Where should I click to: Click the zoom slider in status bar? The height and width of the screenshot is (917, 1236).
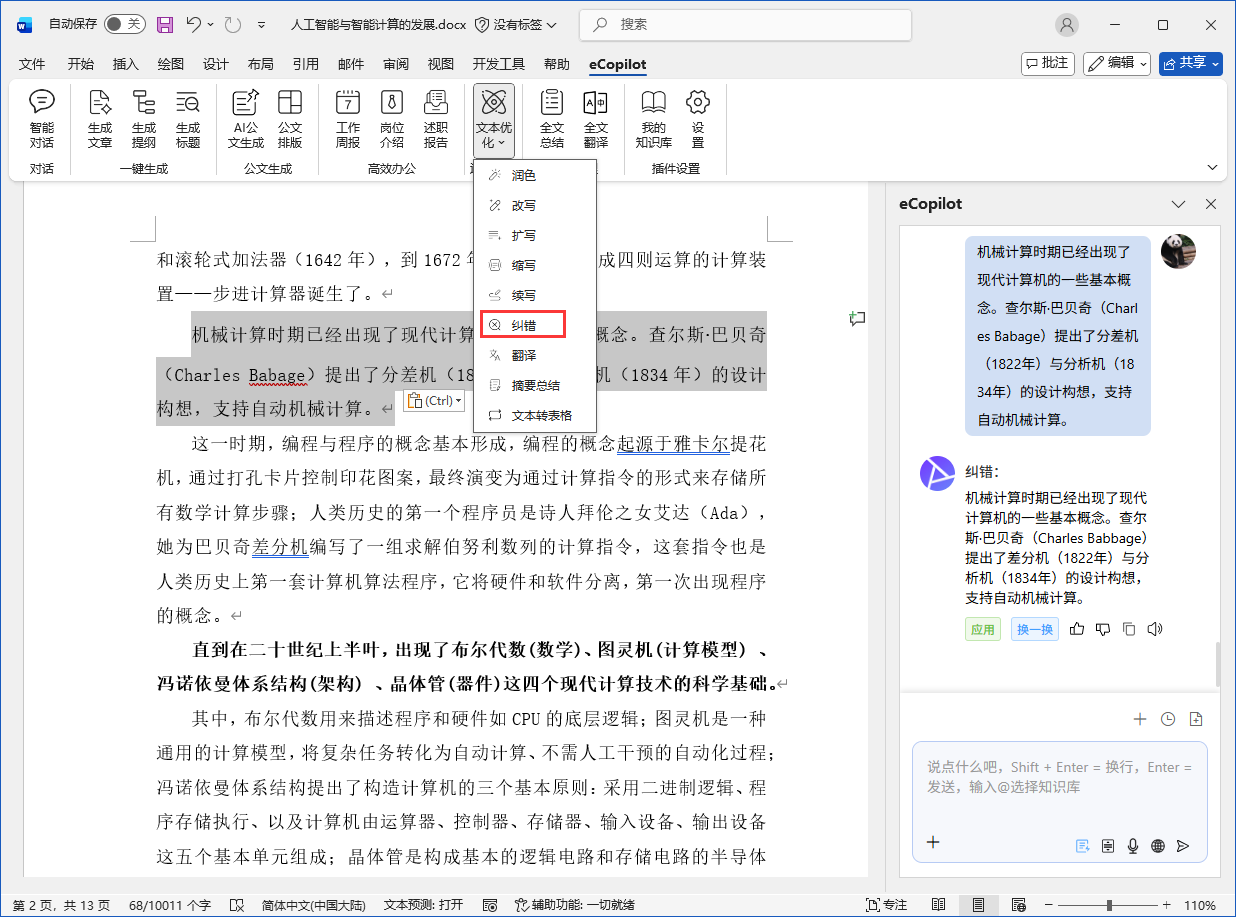click(1108, 905)
